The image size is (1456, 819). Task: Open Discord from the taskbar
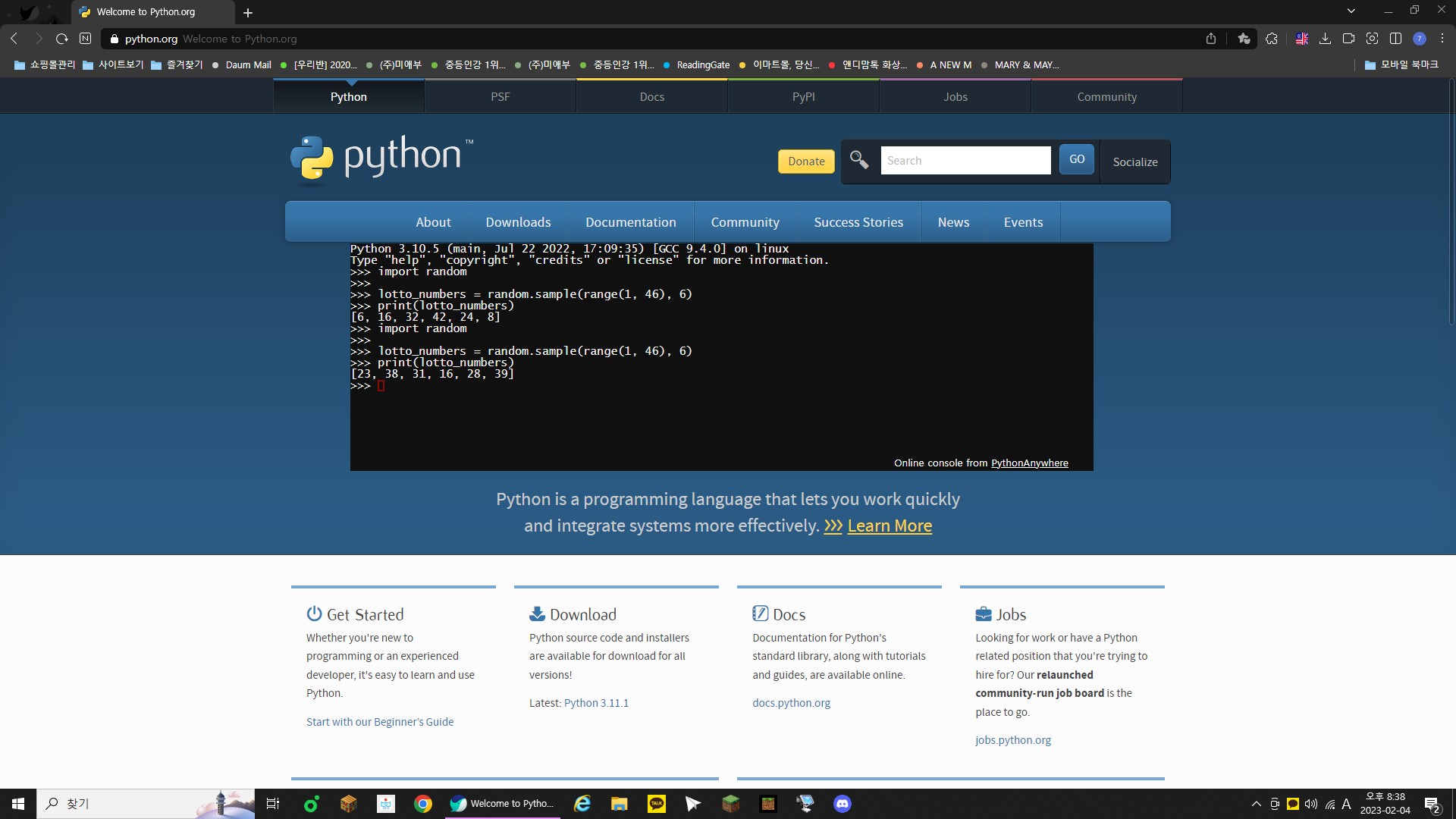[843, 804]
